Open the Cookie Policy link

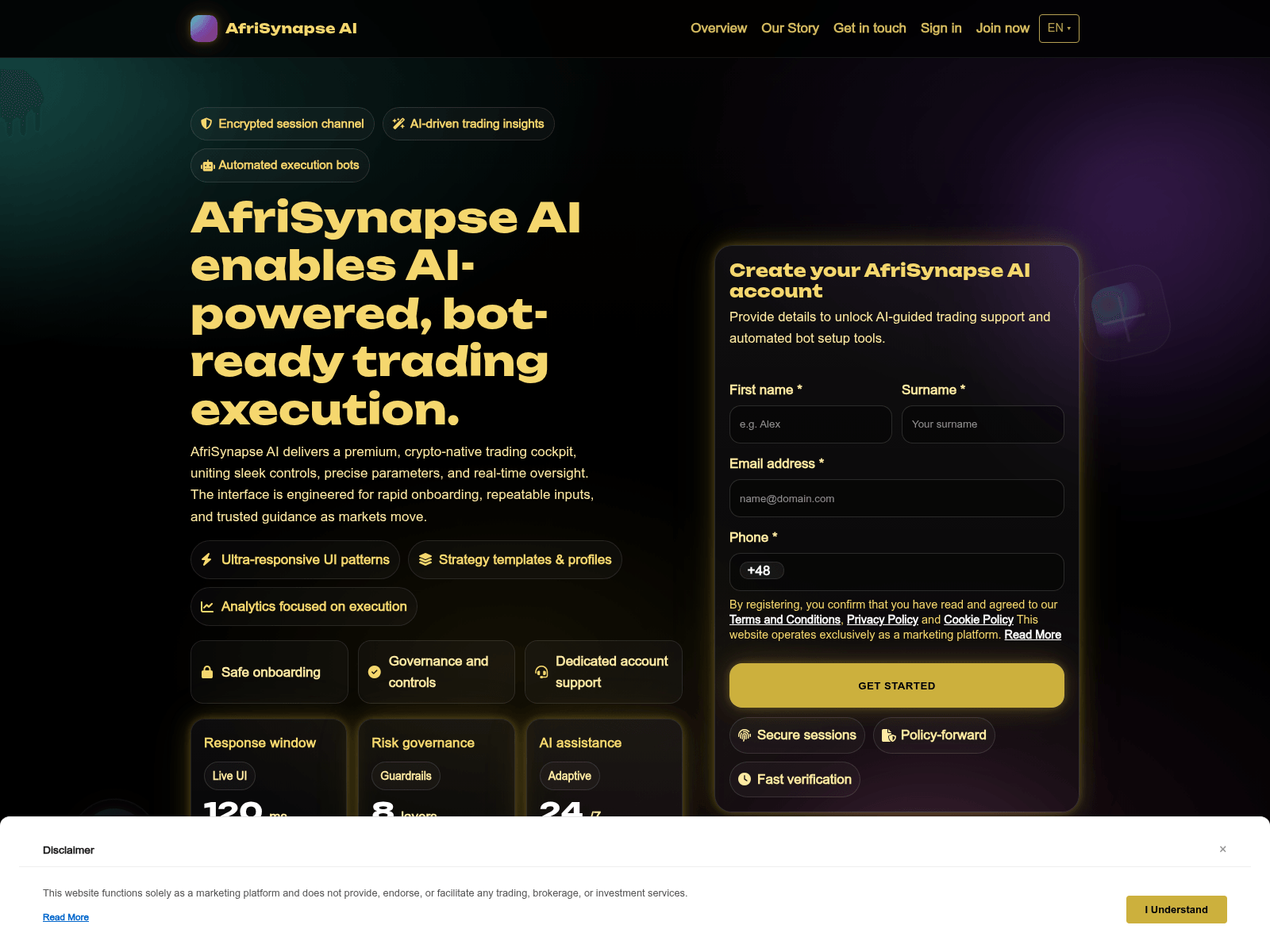click(x=978, y=620)
